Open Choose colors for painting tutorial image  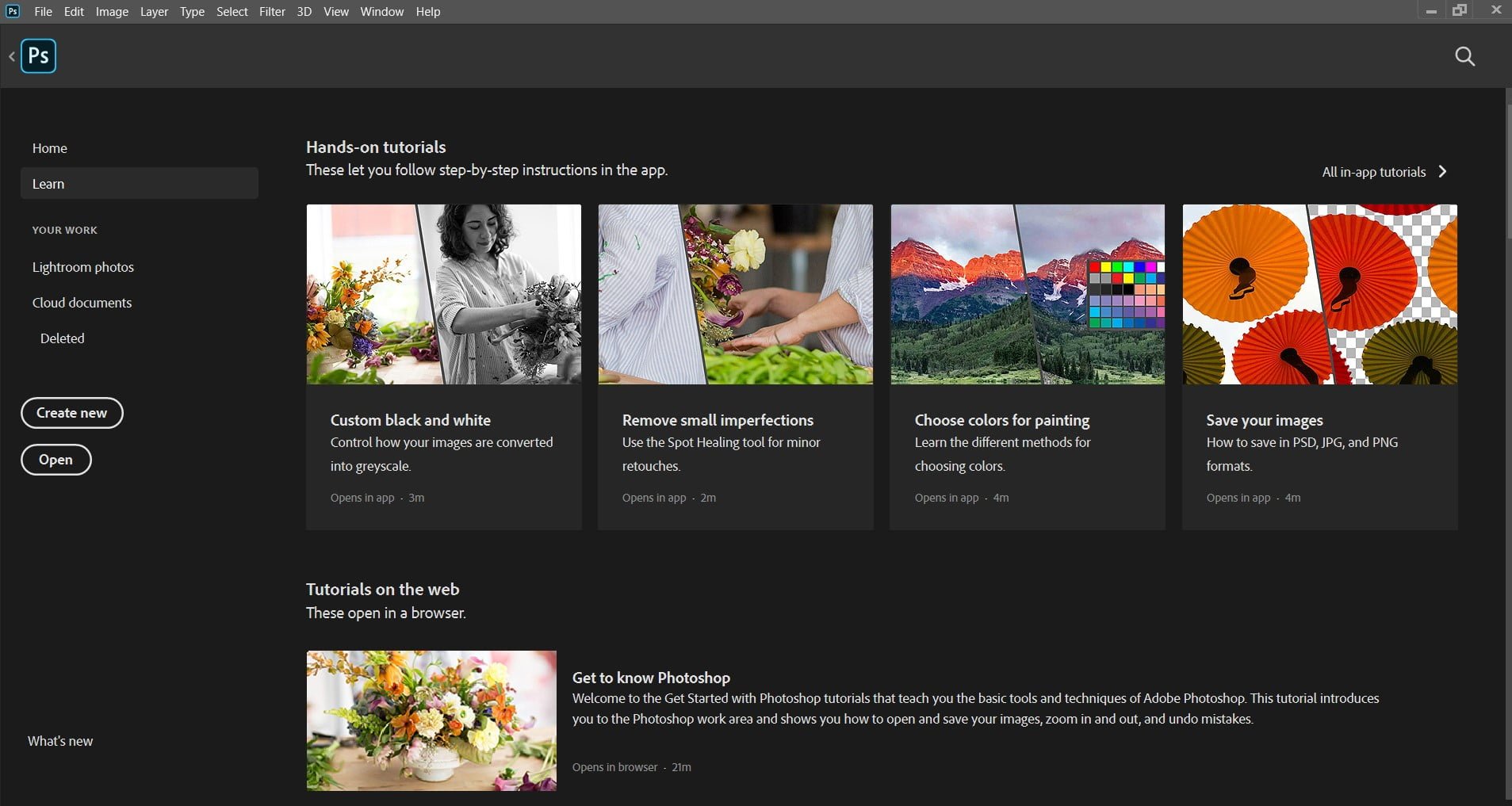[1028, 295]
